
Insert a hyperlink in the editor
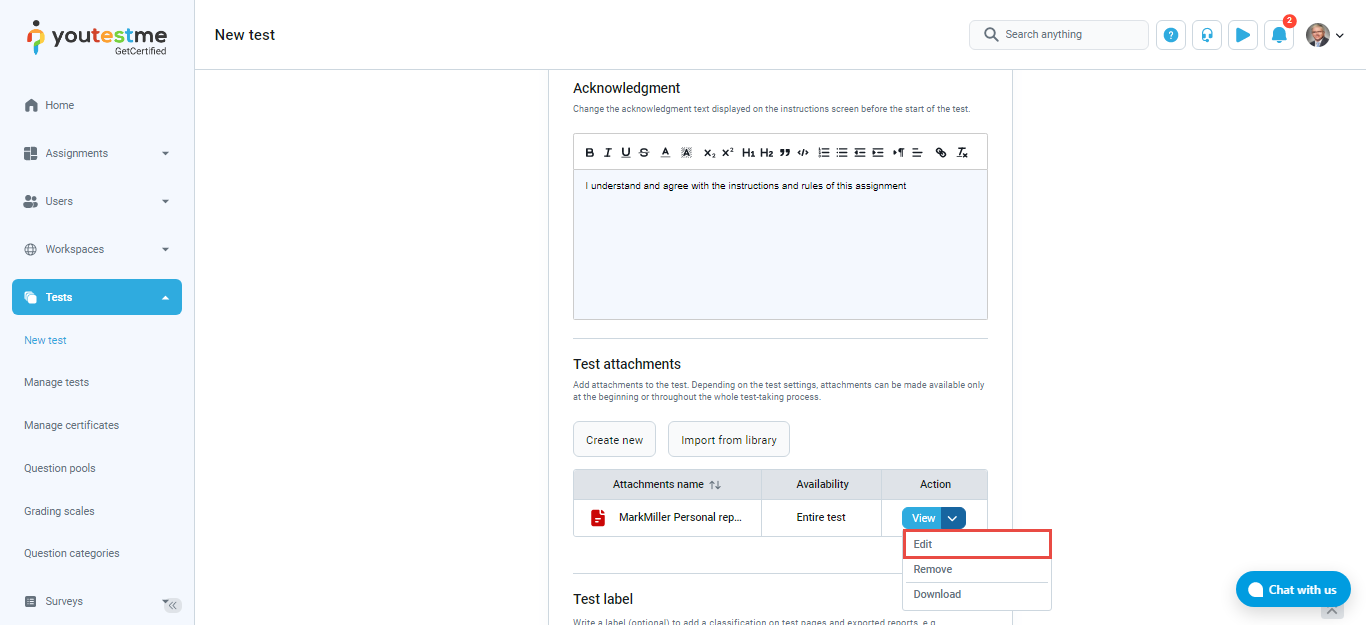941,153
